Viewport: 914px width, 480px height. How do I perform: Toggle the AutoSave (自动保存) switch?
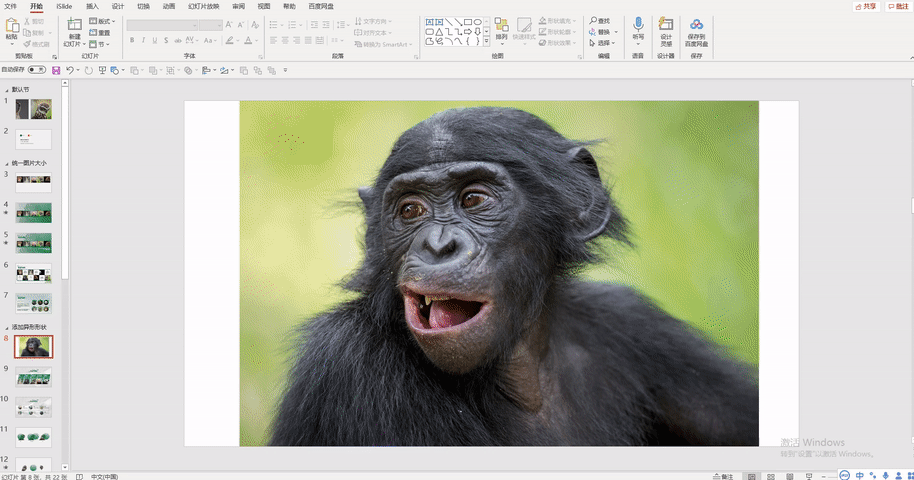pyautogui.click(x=37, y=69)
